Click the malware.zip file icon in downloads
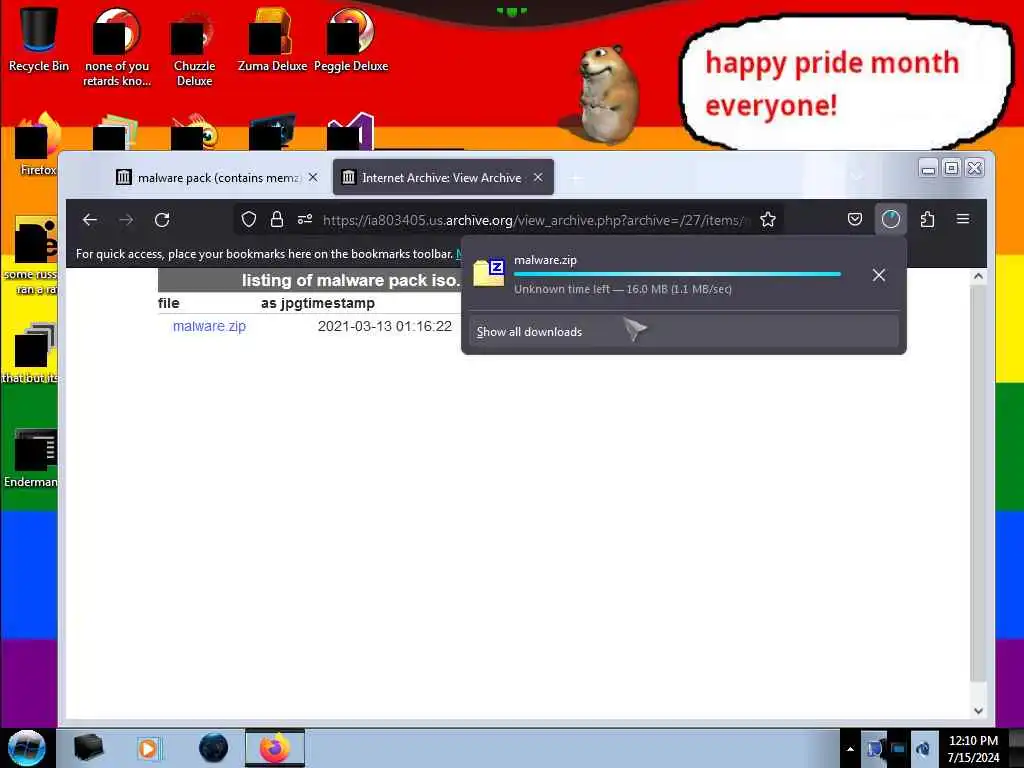 (x=488, y=274)
